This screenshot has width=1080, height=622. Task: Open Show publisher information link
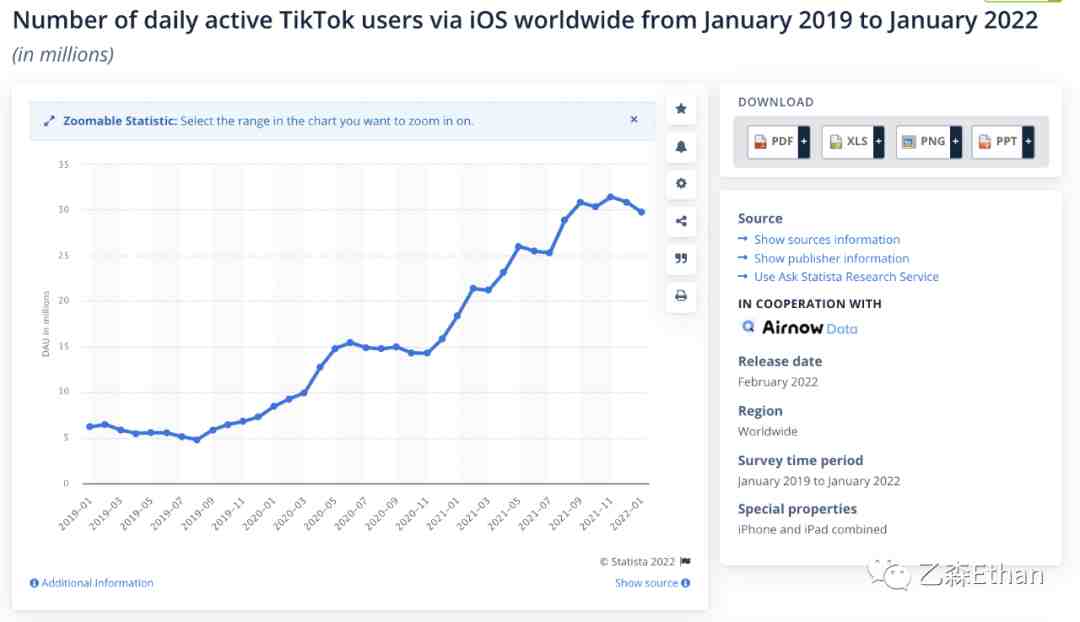point(831,258)
